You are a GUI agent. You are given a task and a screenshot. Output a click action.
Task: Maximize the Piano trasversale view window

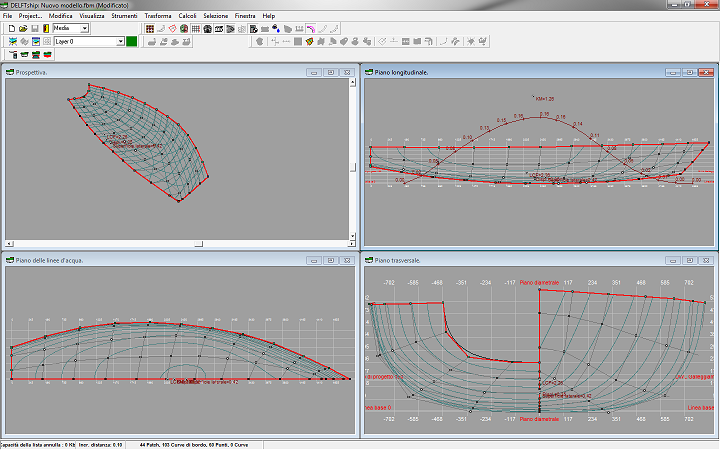(689, 260)
